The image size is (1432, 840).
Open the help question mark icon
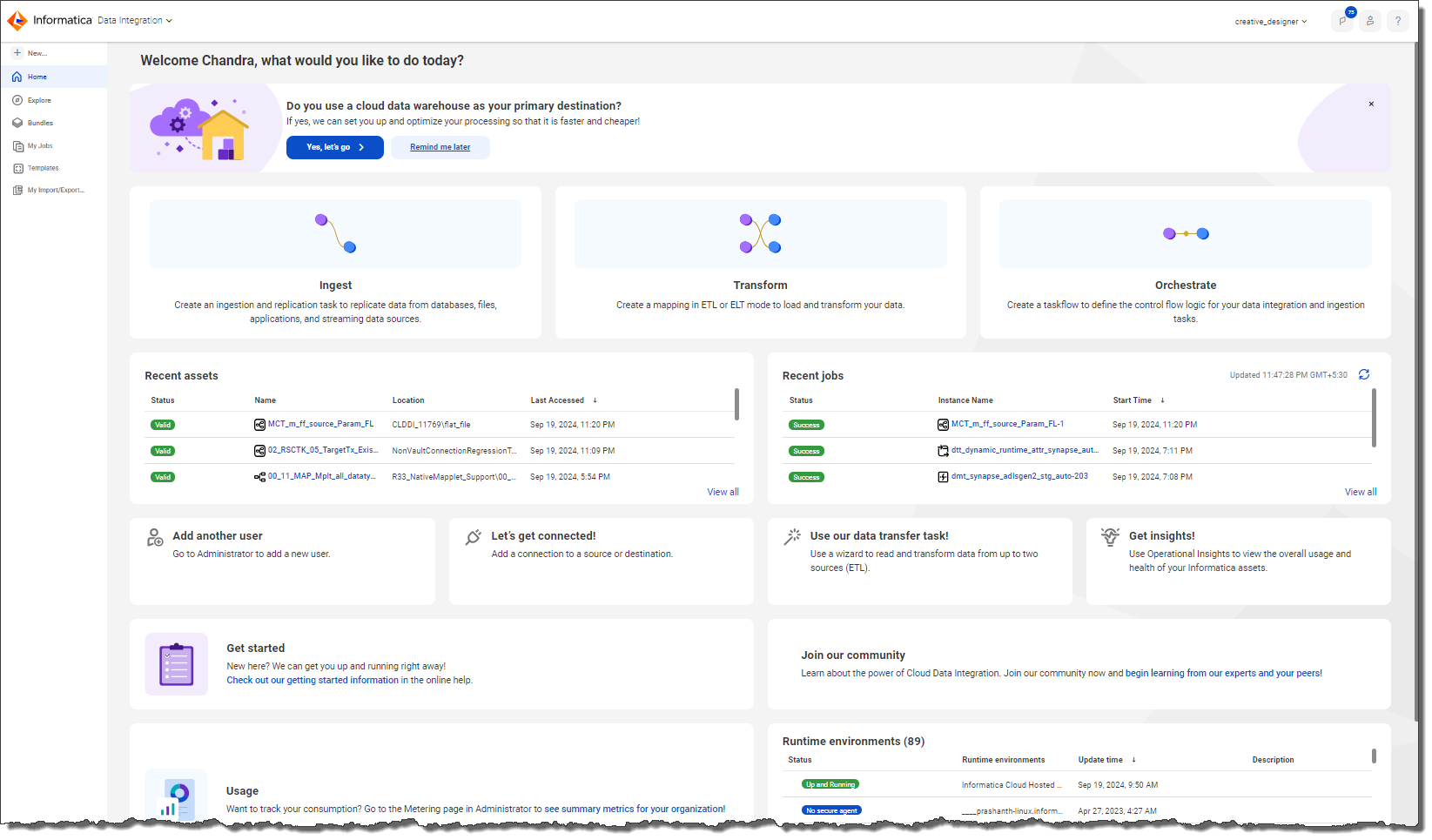tap(1398, 21)
